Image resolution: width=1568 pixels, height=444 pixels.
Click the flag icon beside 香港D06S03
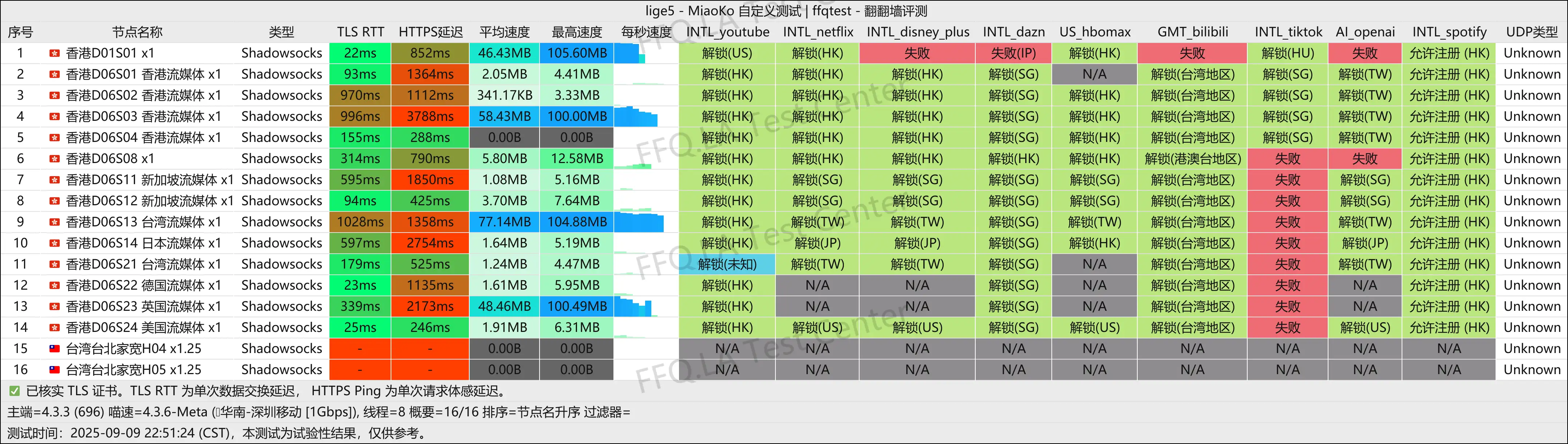pos(55,117)
